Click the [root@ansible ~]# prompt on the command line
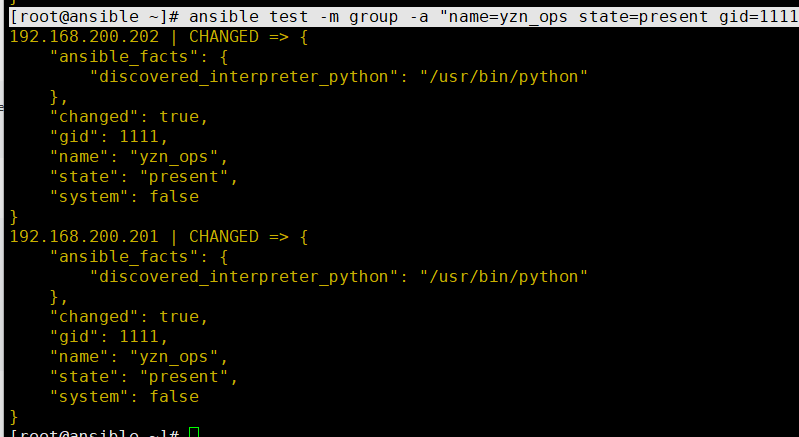The width and height of the screenshot is (799, 437). point(94,17)
